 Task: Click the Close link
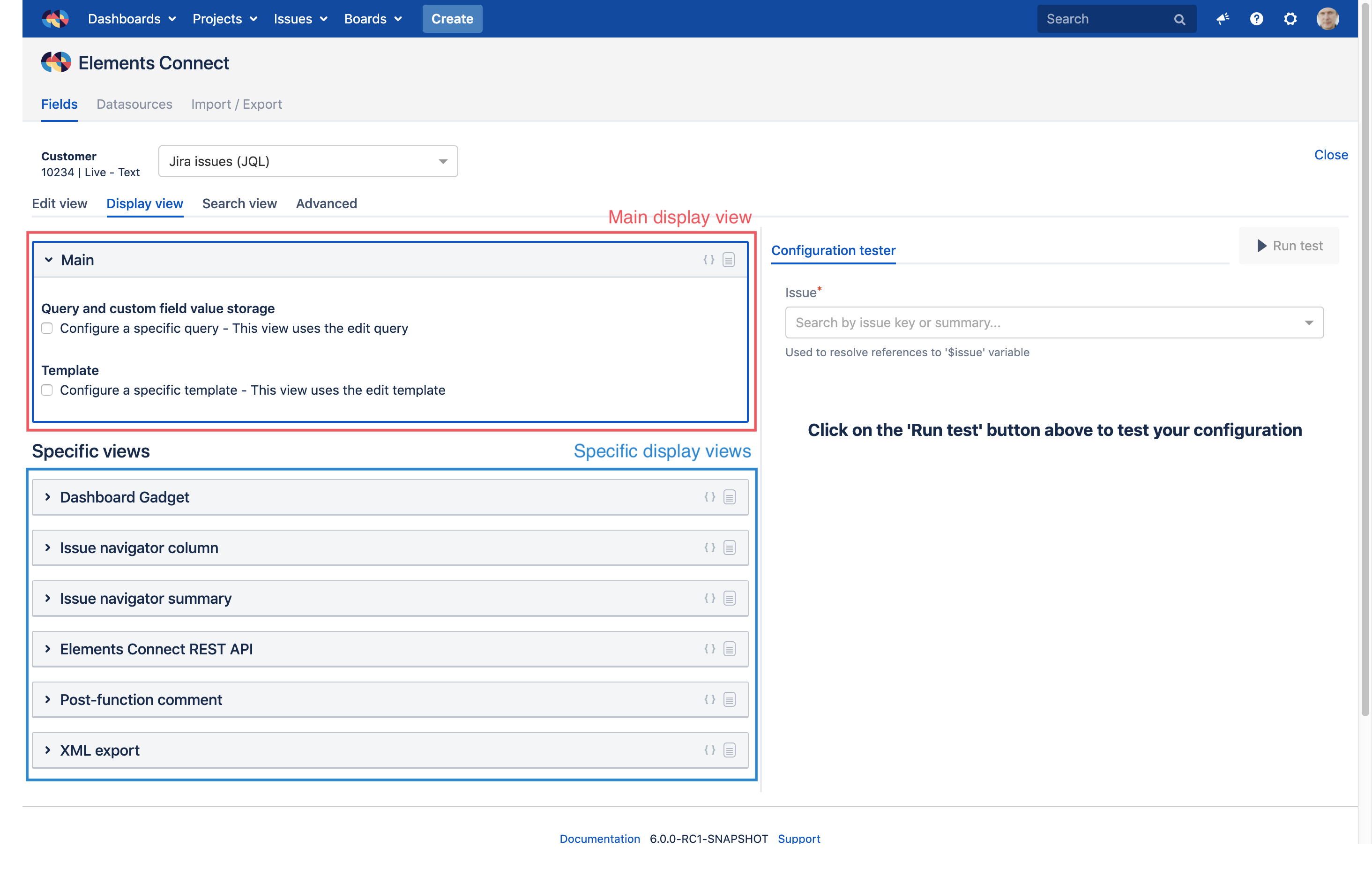coord(1330,155)
